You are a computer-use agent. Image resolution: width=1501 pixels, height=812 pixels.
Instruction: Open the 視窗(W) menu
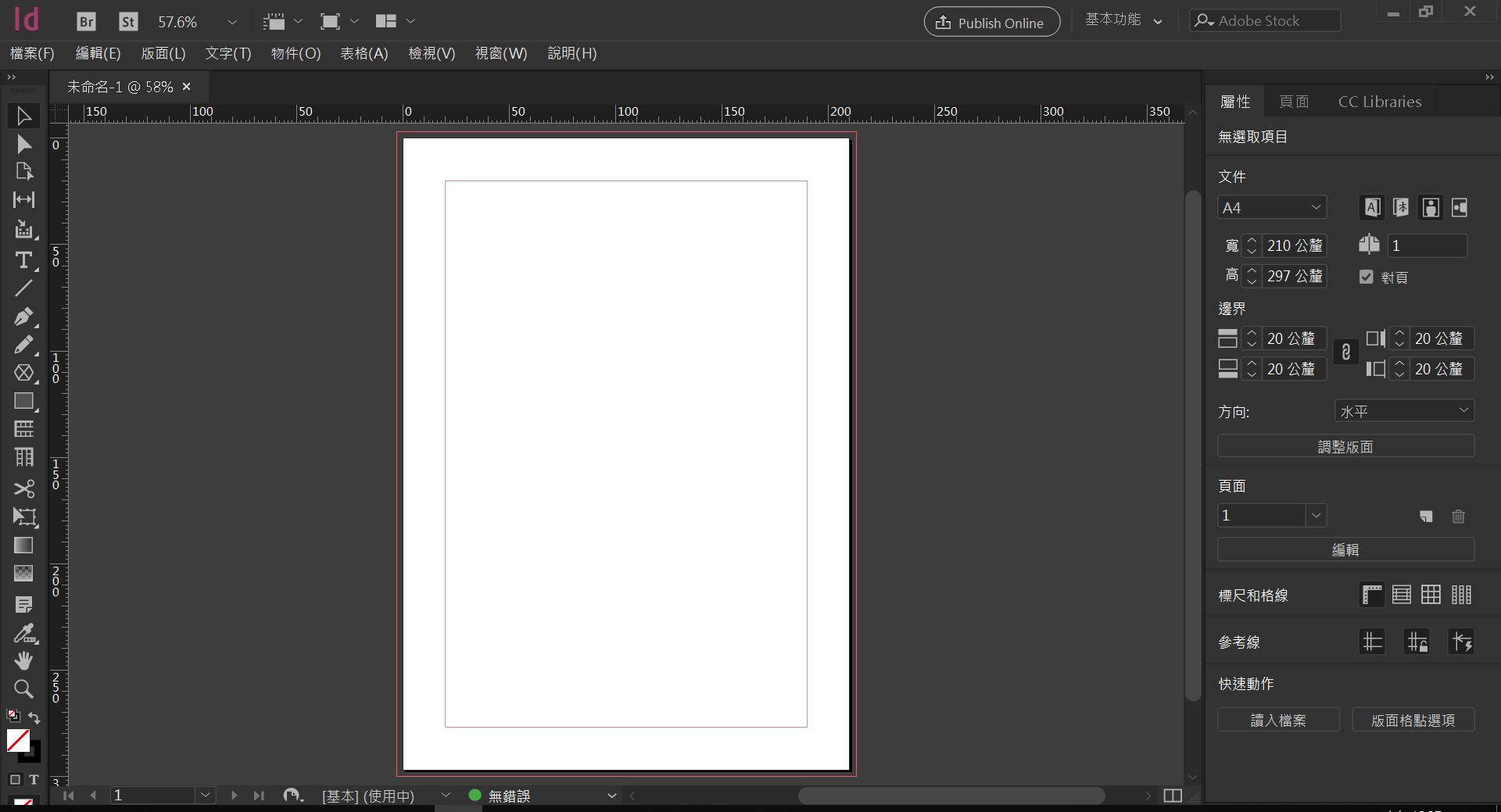click(x=501, y=53)
